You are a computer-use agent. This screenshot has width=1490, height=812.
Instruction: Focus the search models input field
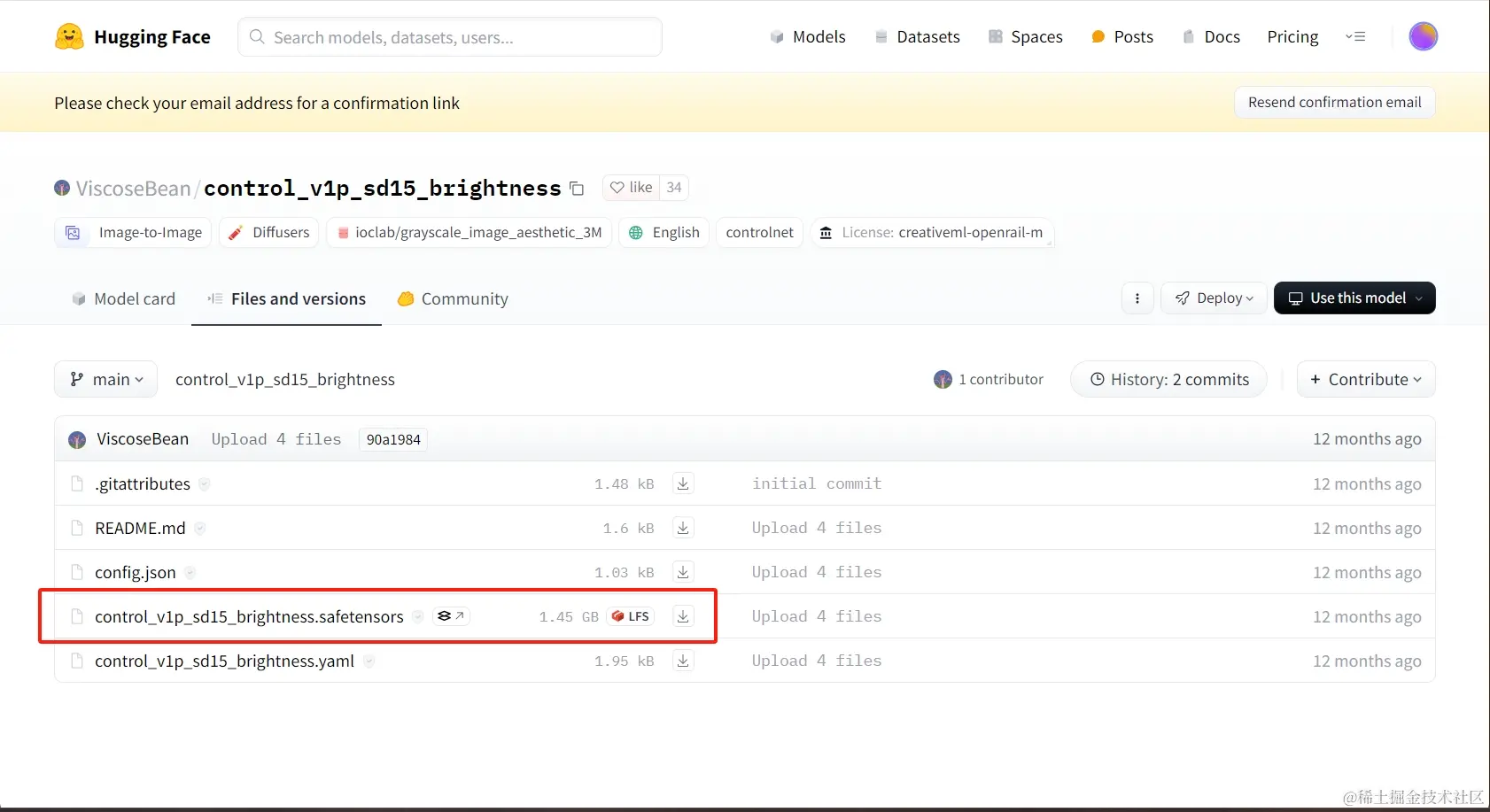click(450, 37)
